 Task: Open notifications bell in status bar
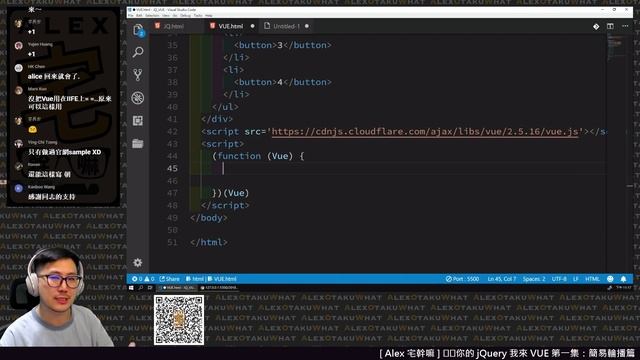click(623, 279)
